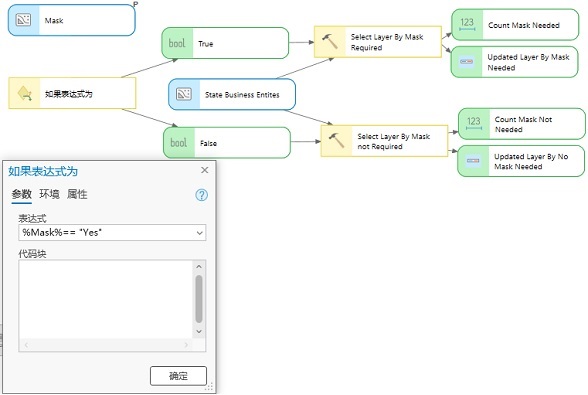
Task: Switch to the 环境 tab
Action: pyautogui.click(x=49, y=194)
